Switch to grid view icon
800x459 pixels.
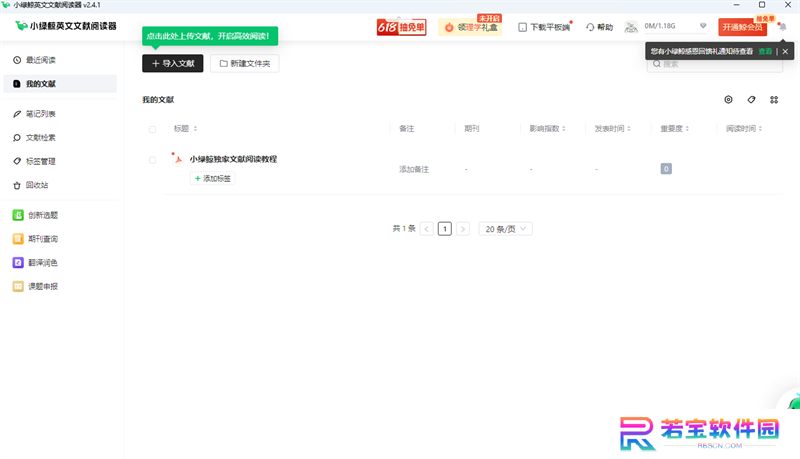point(774,100)
